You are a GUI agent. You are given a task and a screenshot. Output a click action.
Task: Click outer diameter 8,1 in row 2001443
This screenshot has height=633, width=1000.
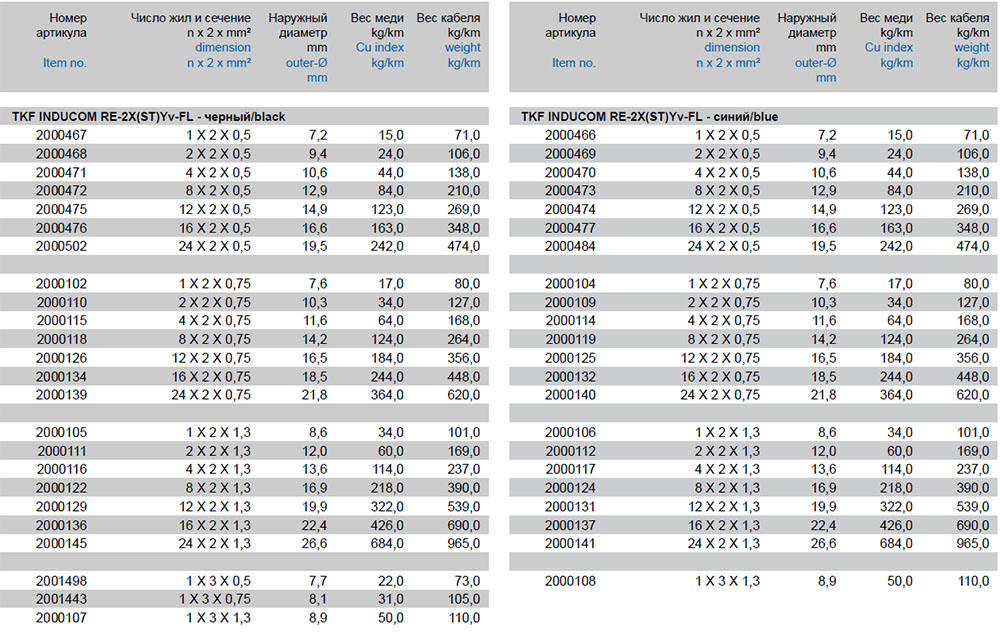[x=318, y=599]
